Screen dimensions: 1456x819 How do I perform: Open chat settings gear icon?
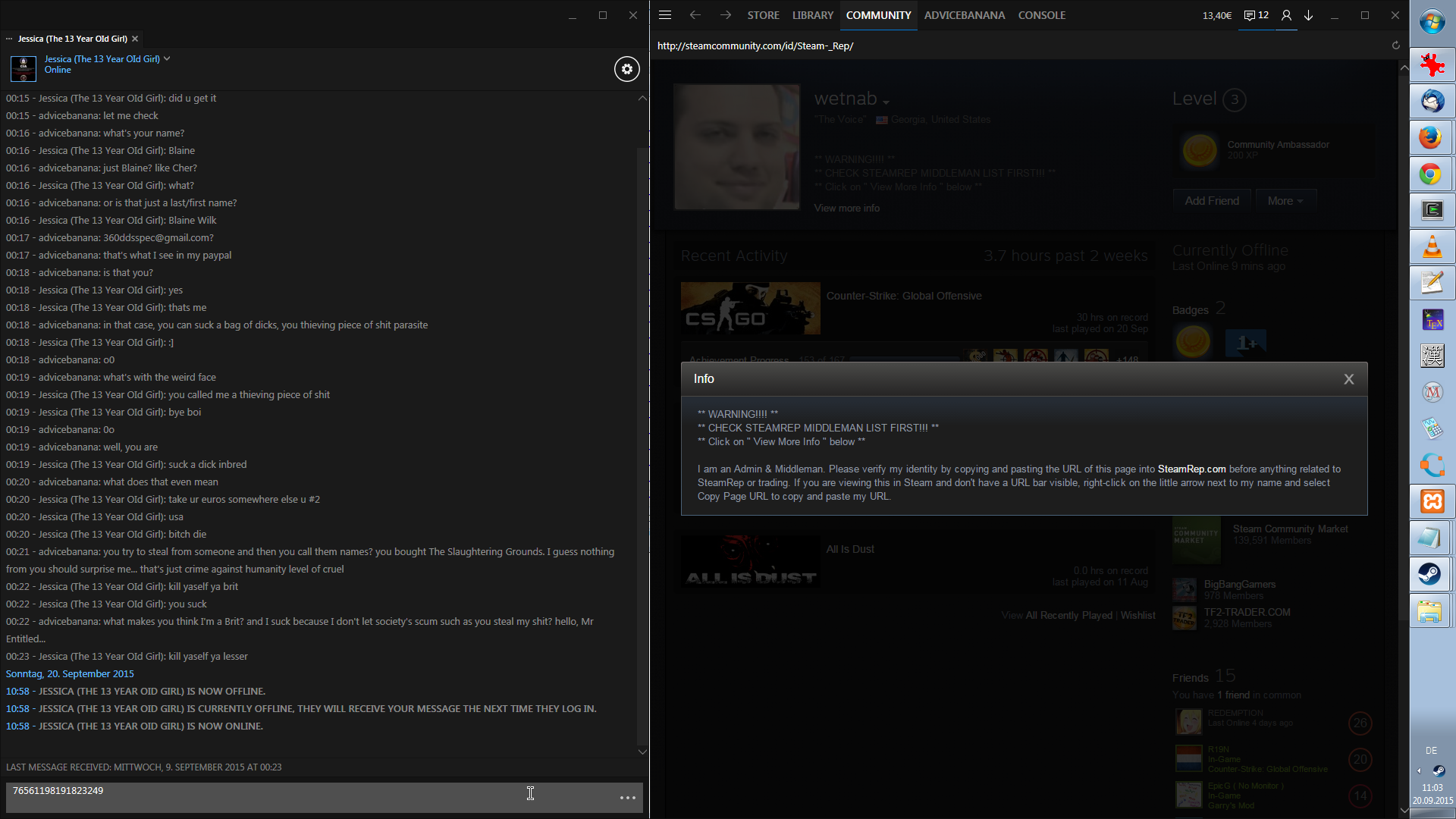626,69
